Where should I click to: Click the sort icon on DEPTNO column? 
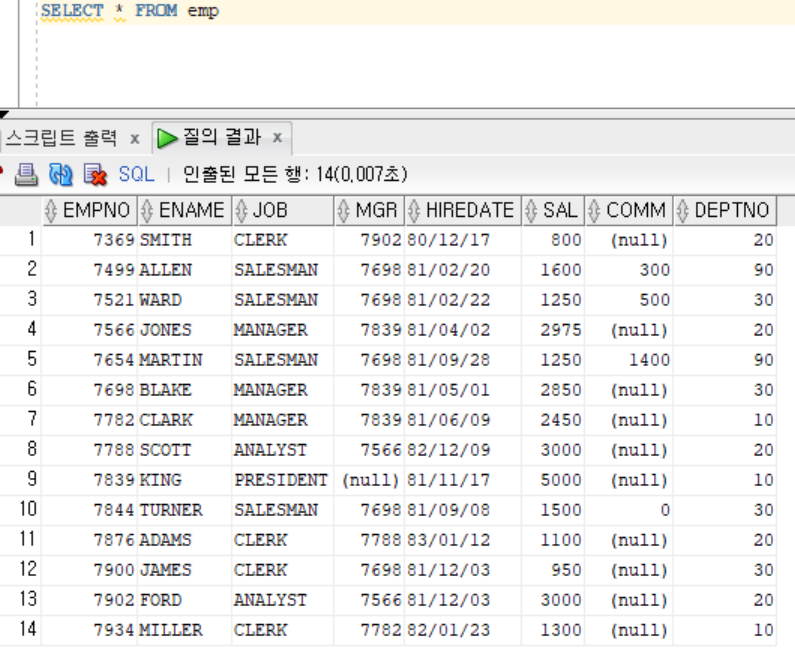coord(683,210)
